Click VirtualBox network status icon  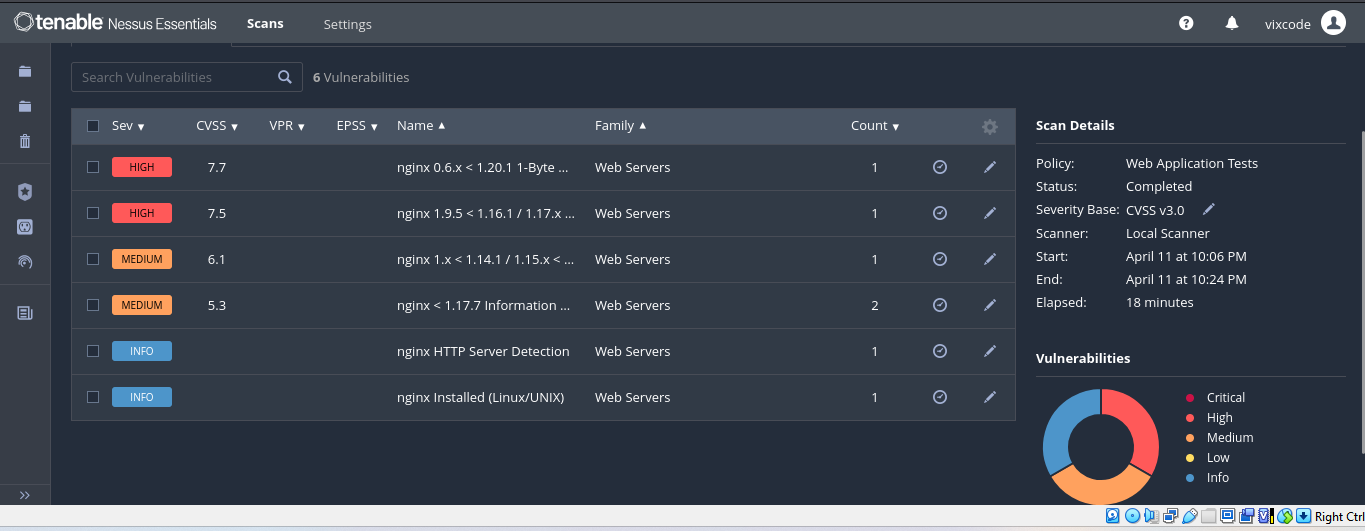pyautogui.click(x=1170, y=516)
